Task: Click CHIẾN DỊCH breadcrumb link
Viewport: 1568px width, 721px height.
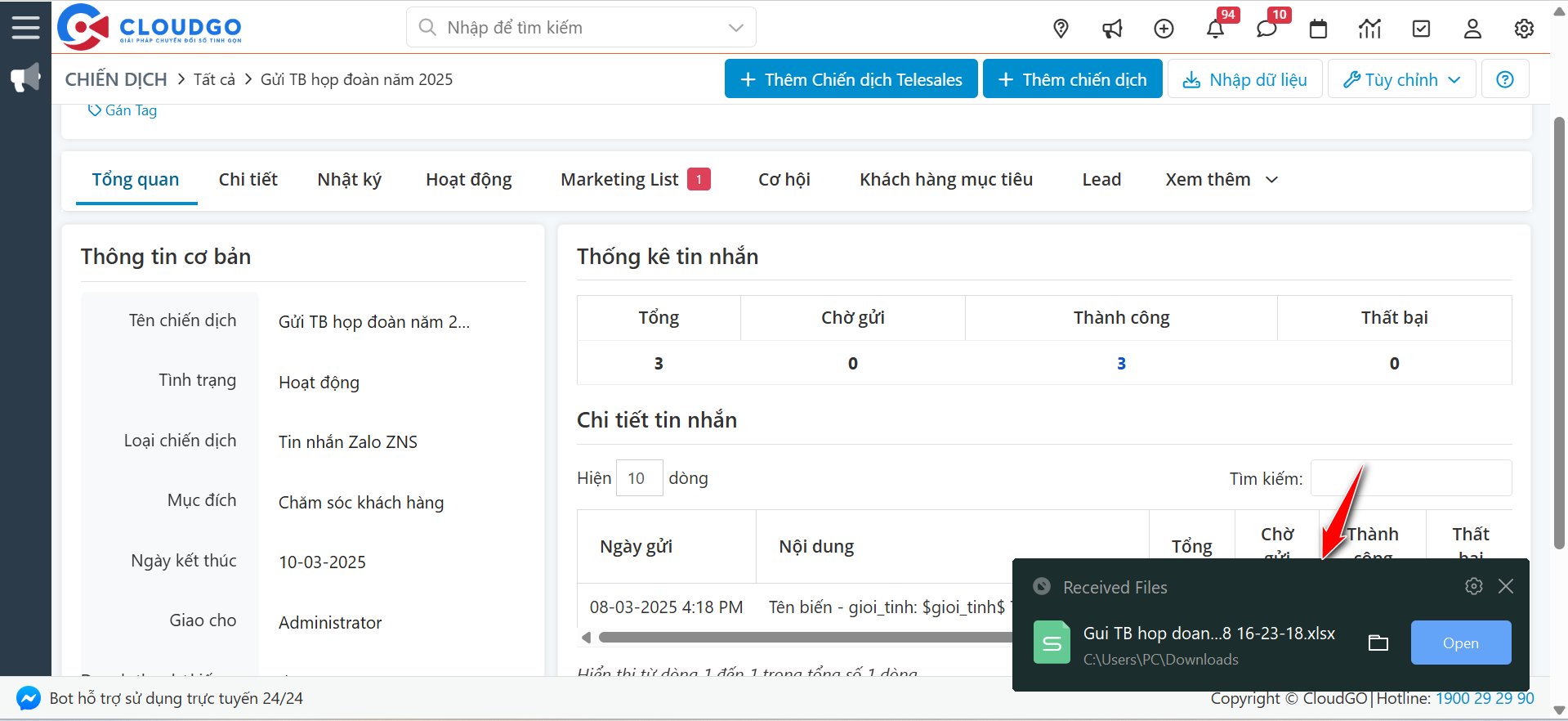Action: click(x=116, y=79)
